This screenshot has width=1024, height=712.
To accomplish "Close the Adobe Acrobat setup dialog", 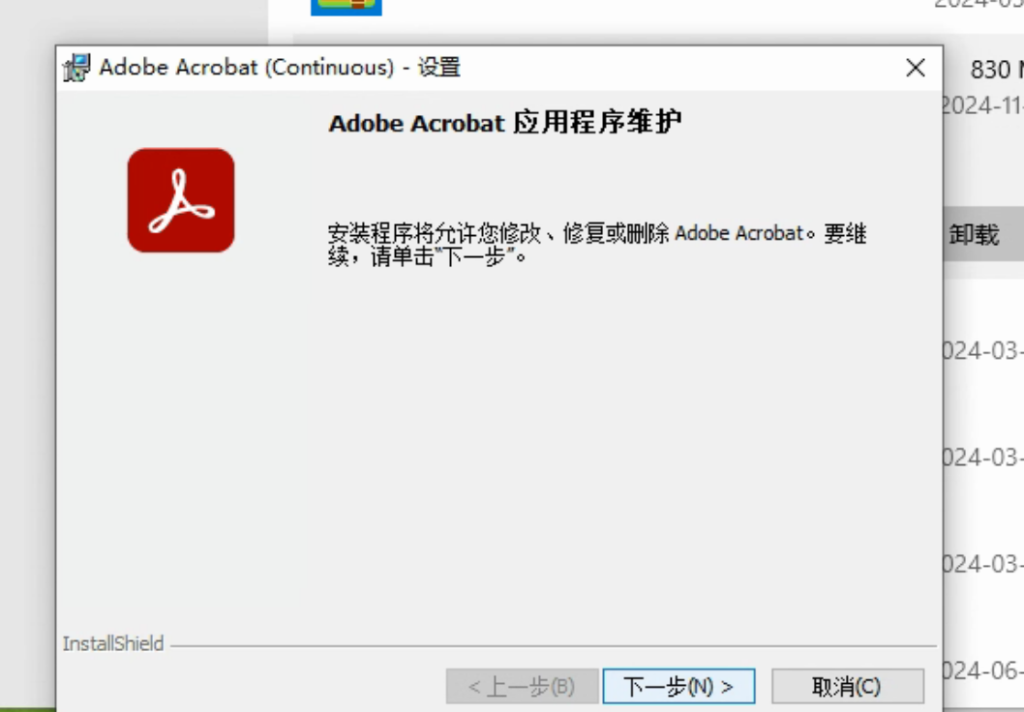I will click(916, 67).
